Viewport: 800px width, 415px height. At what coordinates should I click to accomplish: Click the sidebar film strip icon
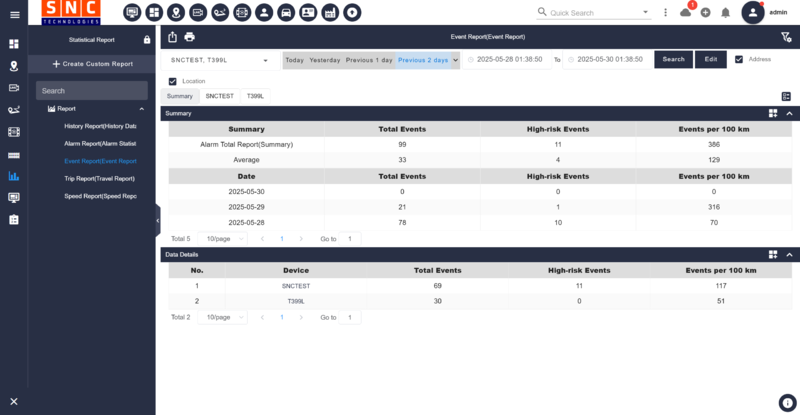click(x=14, y=132)
